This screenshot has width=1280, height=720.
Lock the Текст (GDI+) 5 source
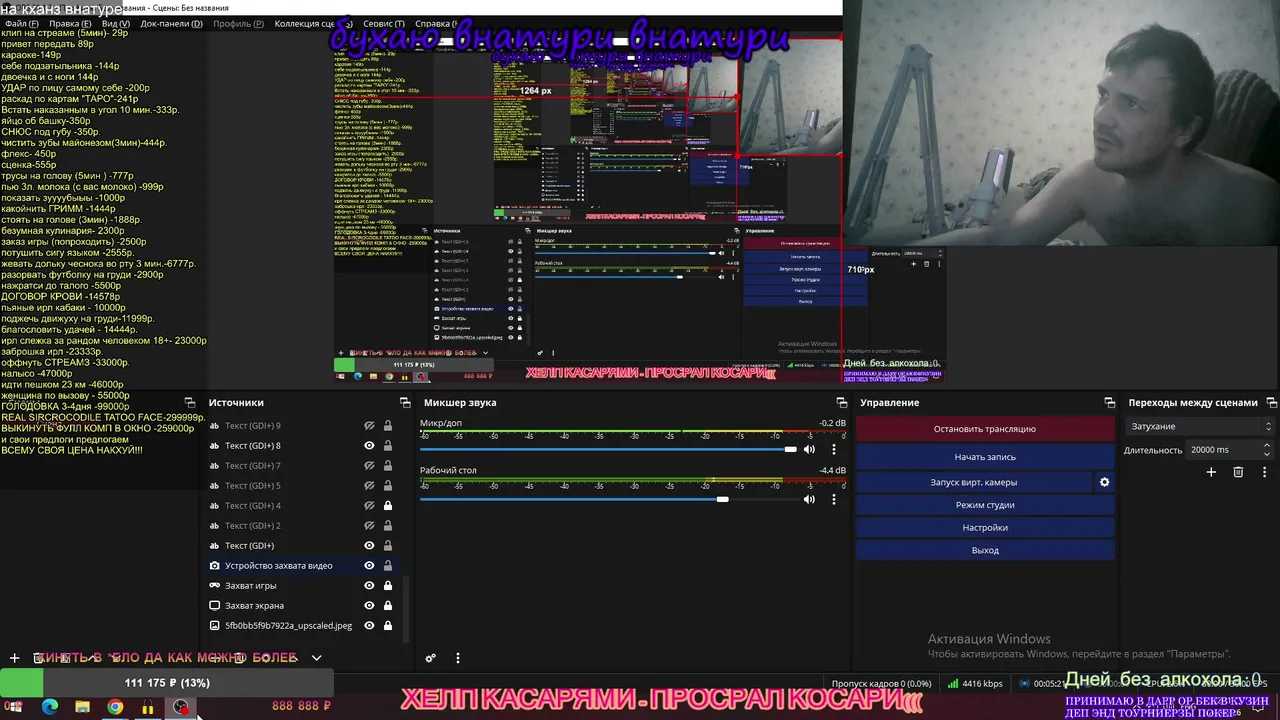388,486
